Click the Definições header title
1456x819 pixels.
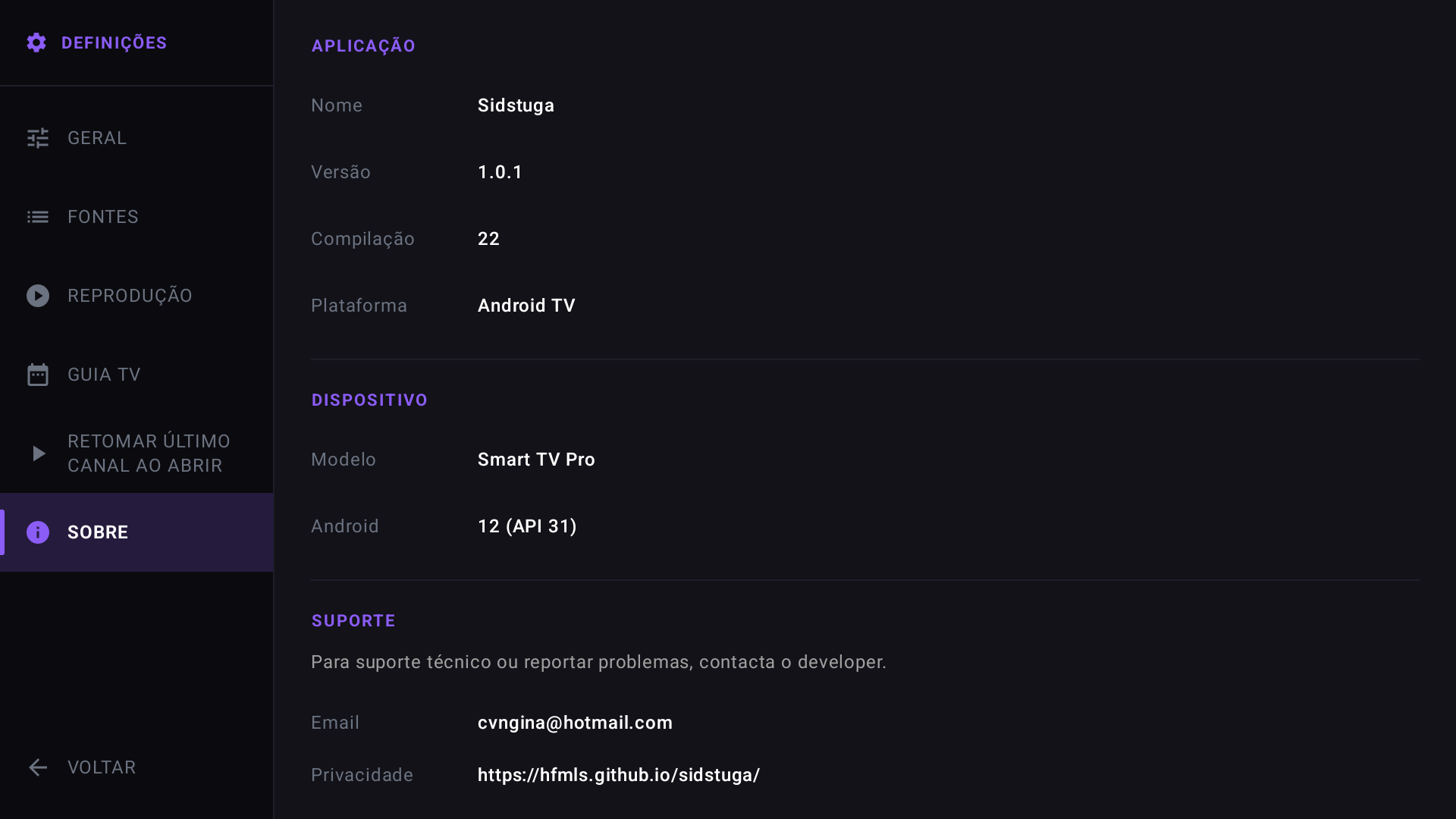pyautogui.click(x=114, y=42)
